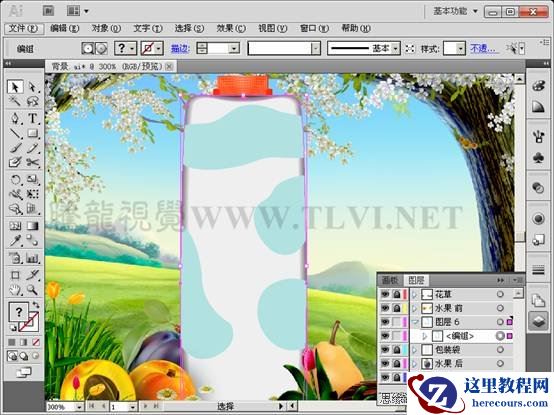Open the 对象(O) menu
The image size is (554, 415).
tap(106, 28)
